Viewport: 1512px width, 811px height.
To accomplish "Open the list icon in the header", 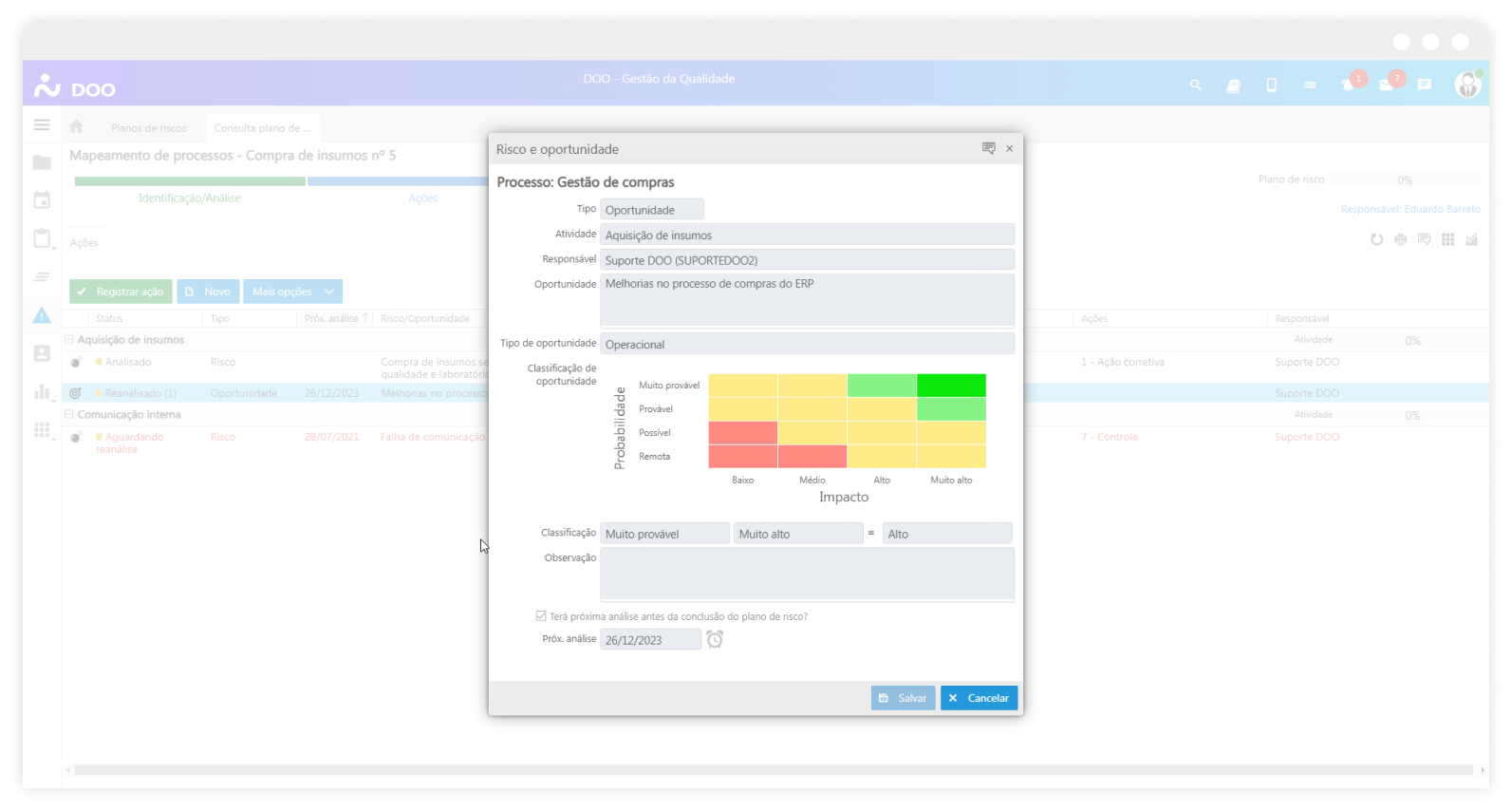I will click(1309, 85).
